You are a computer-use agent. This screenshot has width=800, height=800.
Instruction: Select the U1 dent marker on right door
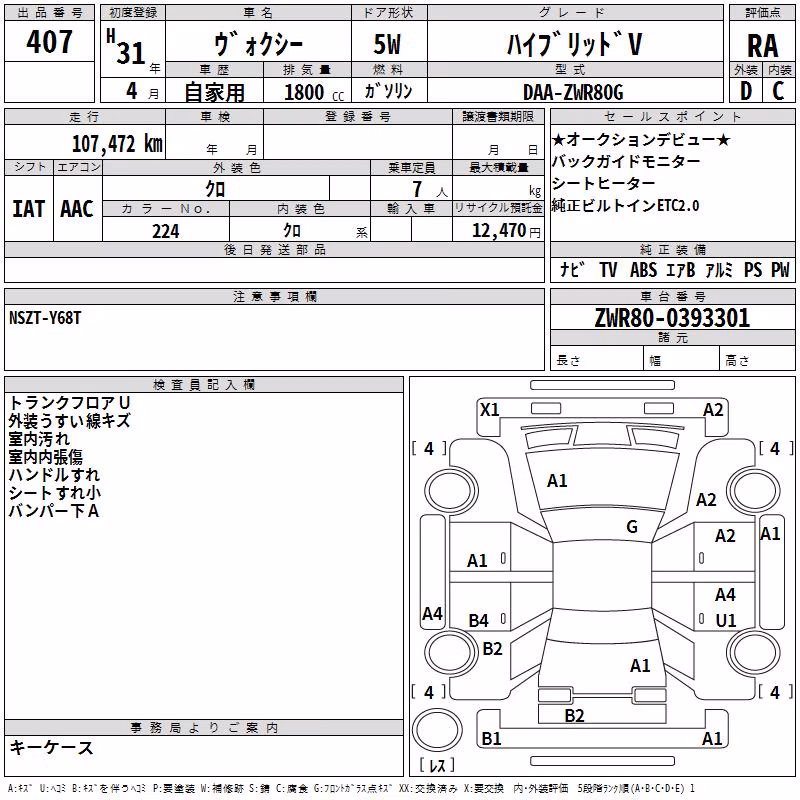point(726,620)
